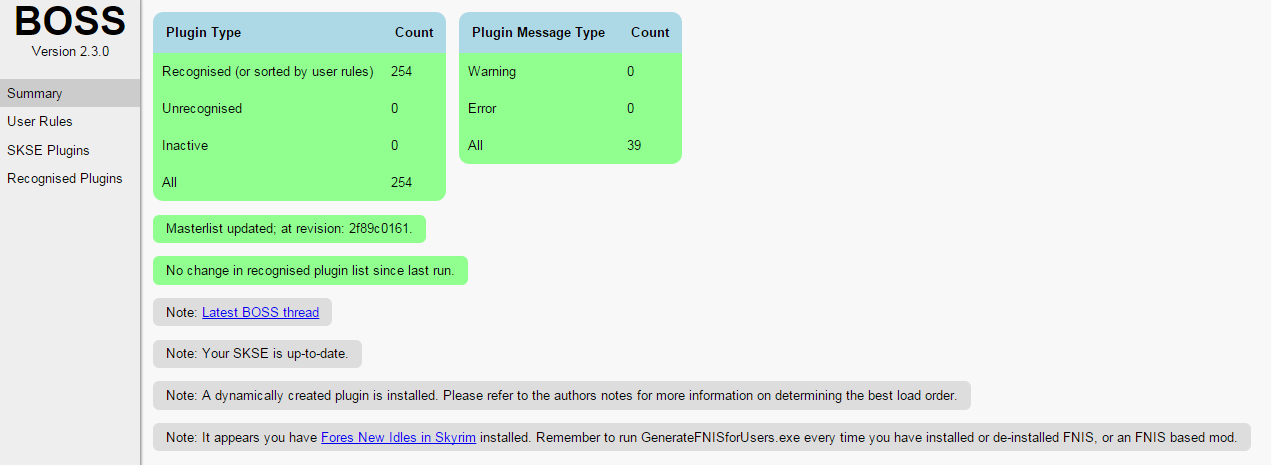Viewport: 1271px width, 465px height.
Task: Click the Error message type row
Action: (x=482, y=108)
